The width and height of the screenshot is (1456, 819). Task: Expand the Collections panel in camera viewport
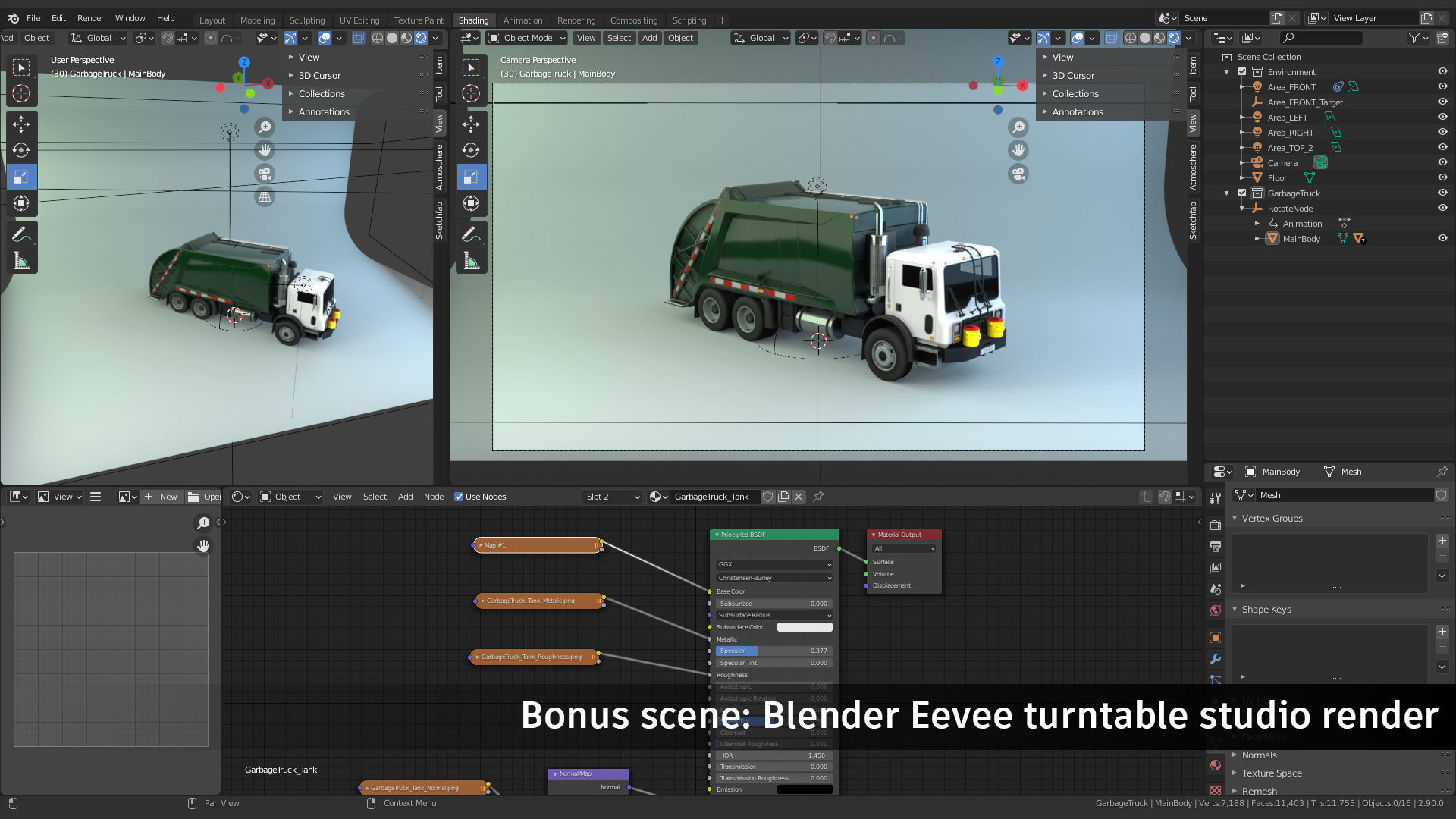(x=1075, y=93)
